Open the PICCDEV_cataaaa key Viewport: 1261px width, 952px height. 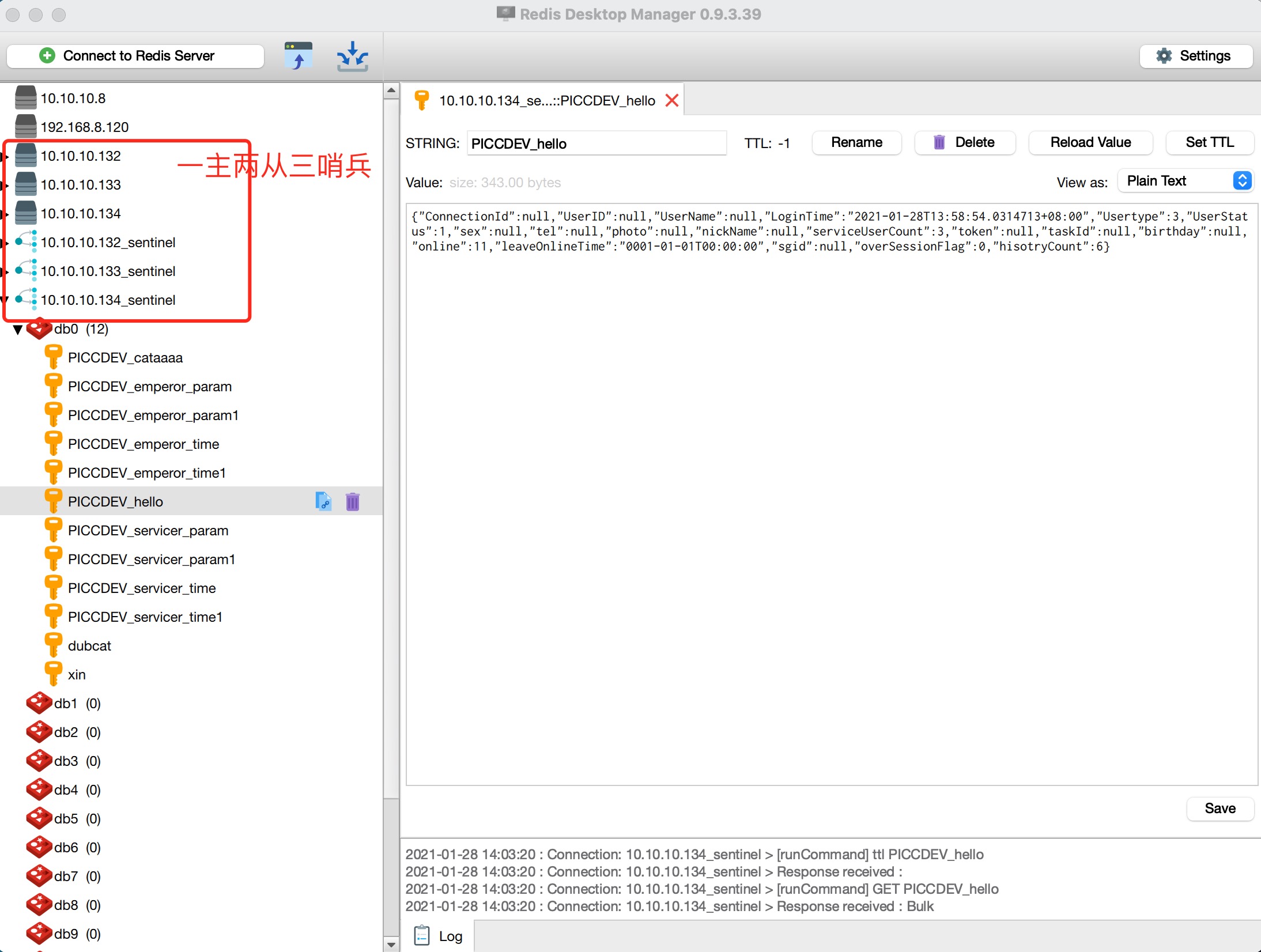click(125, 357)
